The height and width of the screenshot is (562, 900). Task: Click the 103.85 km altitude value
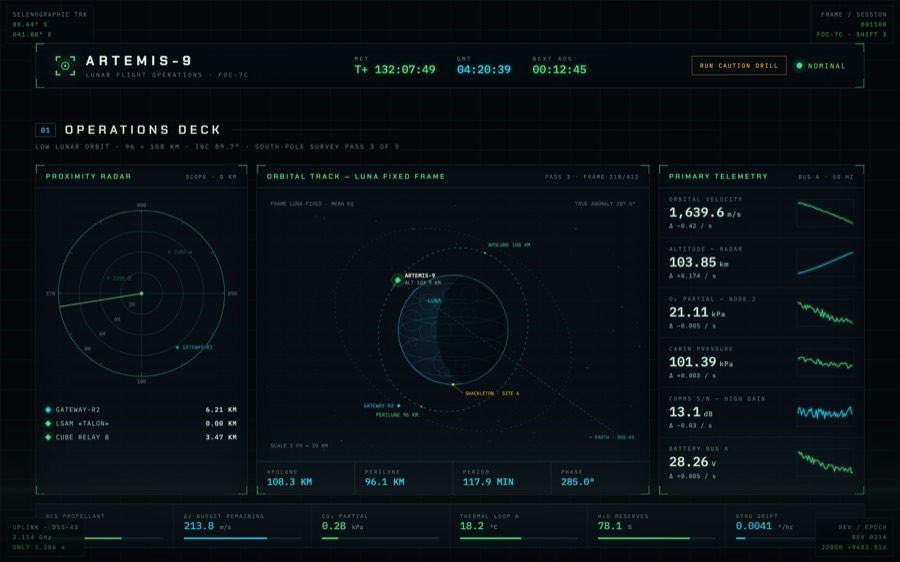point(699,262)
